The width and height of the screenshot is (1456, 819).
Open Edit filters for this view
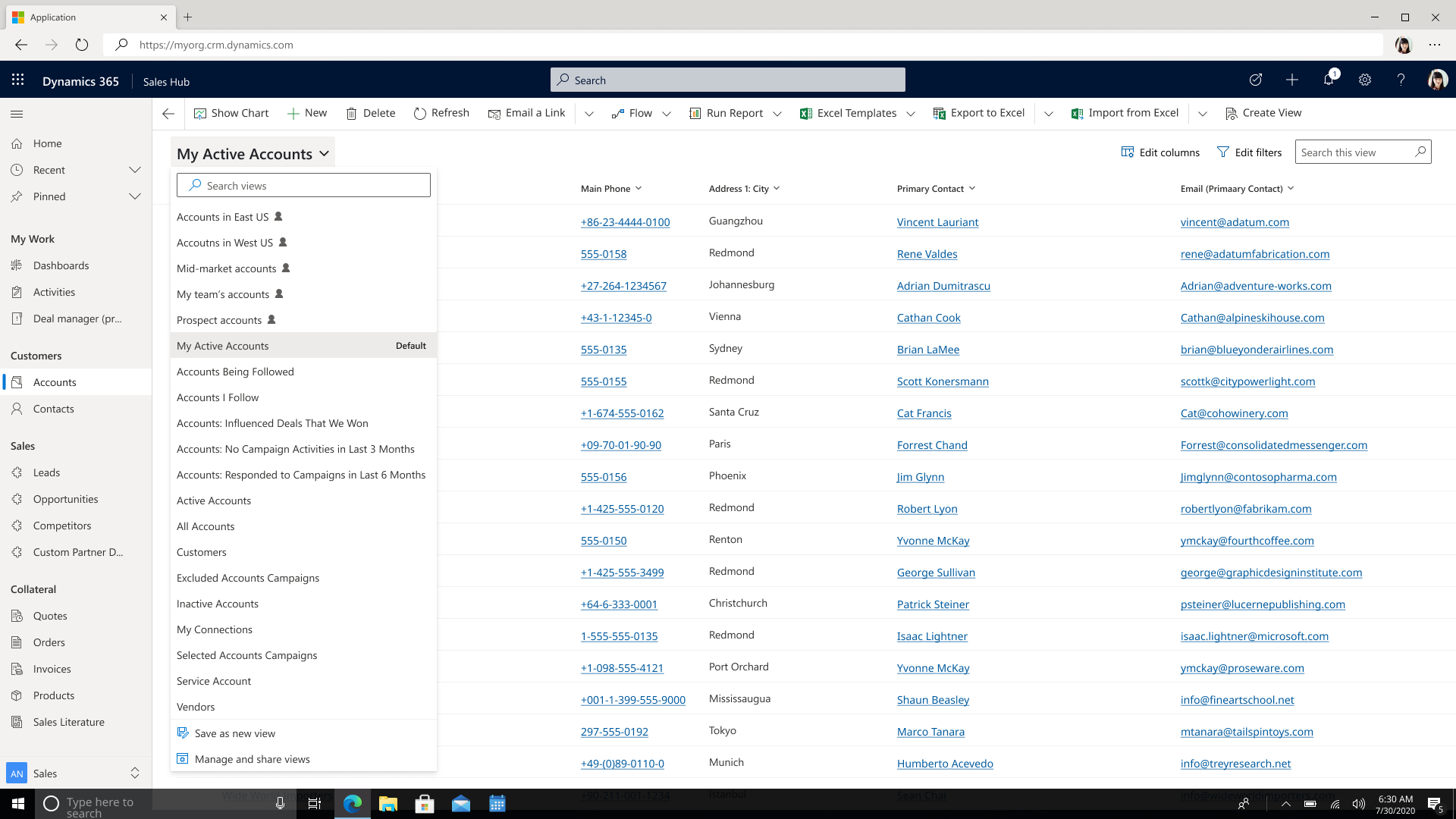tap(1249, 152)
